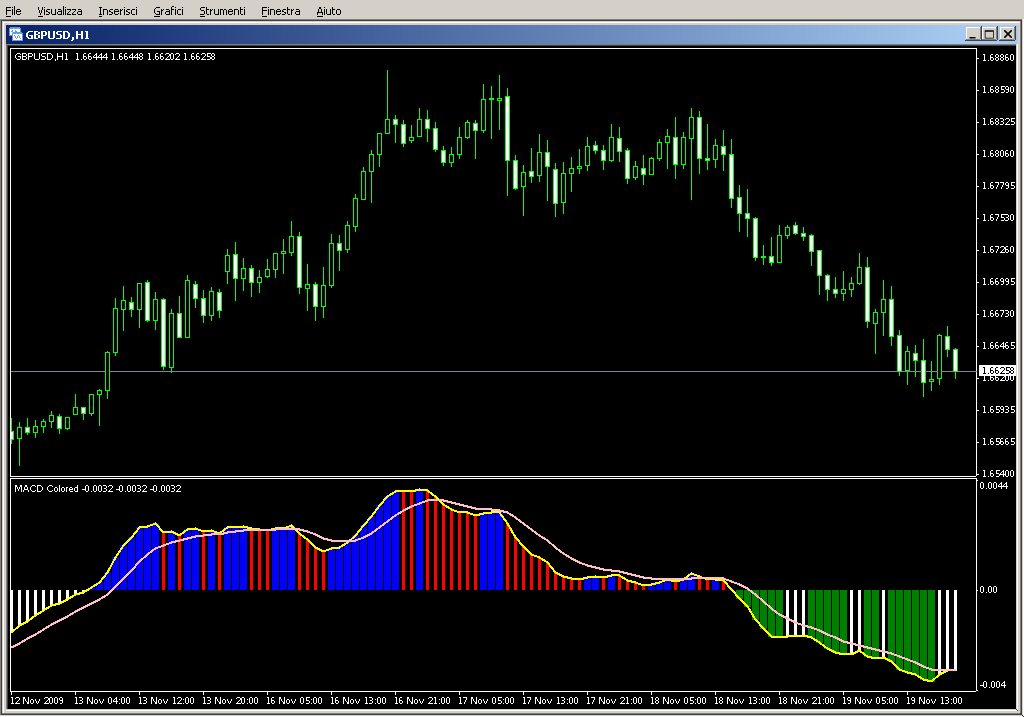Click the 19 Nov 05:00 time label
Image resolution: width=1024 pixels, height=717 pixels.
tap(870, 701)
